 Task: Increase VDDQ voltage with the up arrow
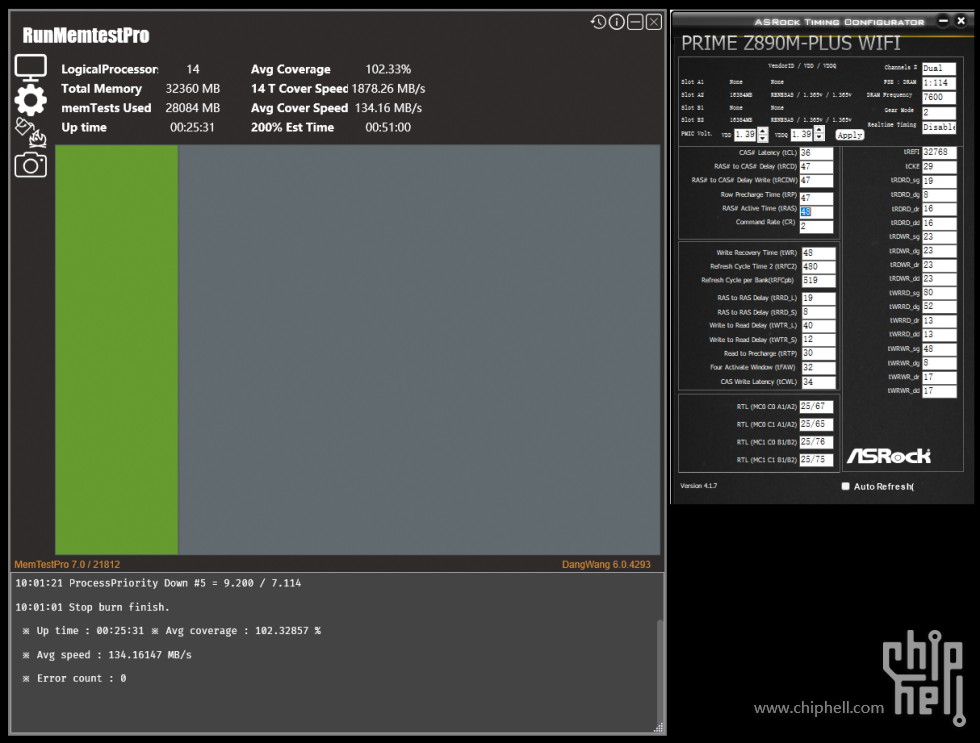(819, 131)
